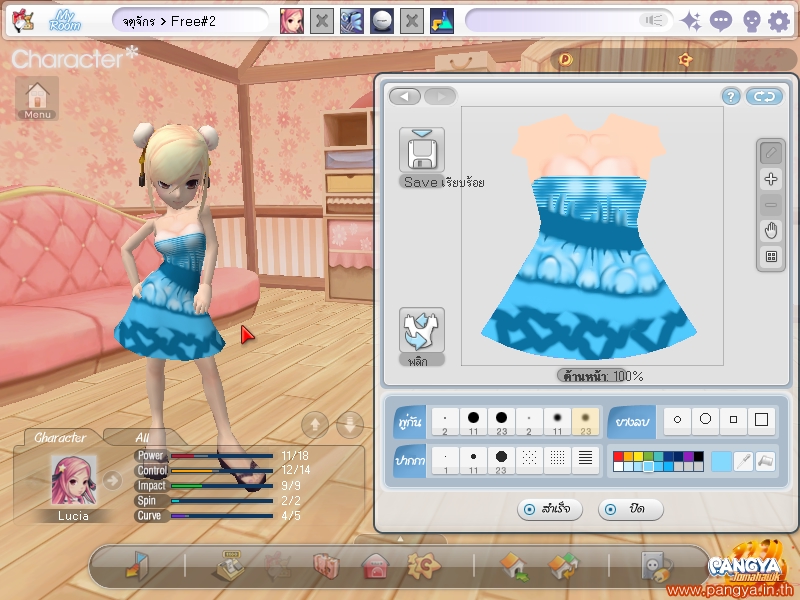Click the blue wing item slot

(352, 21)
